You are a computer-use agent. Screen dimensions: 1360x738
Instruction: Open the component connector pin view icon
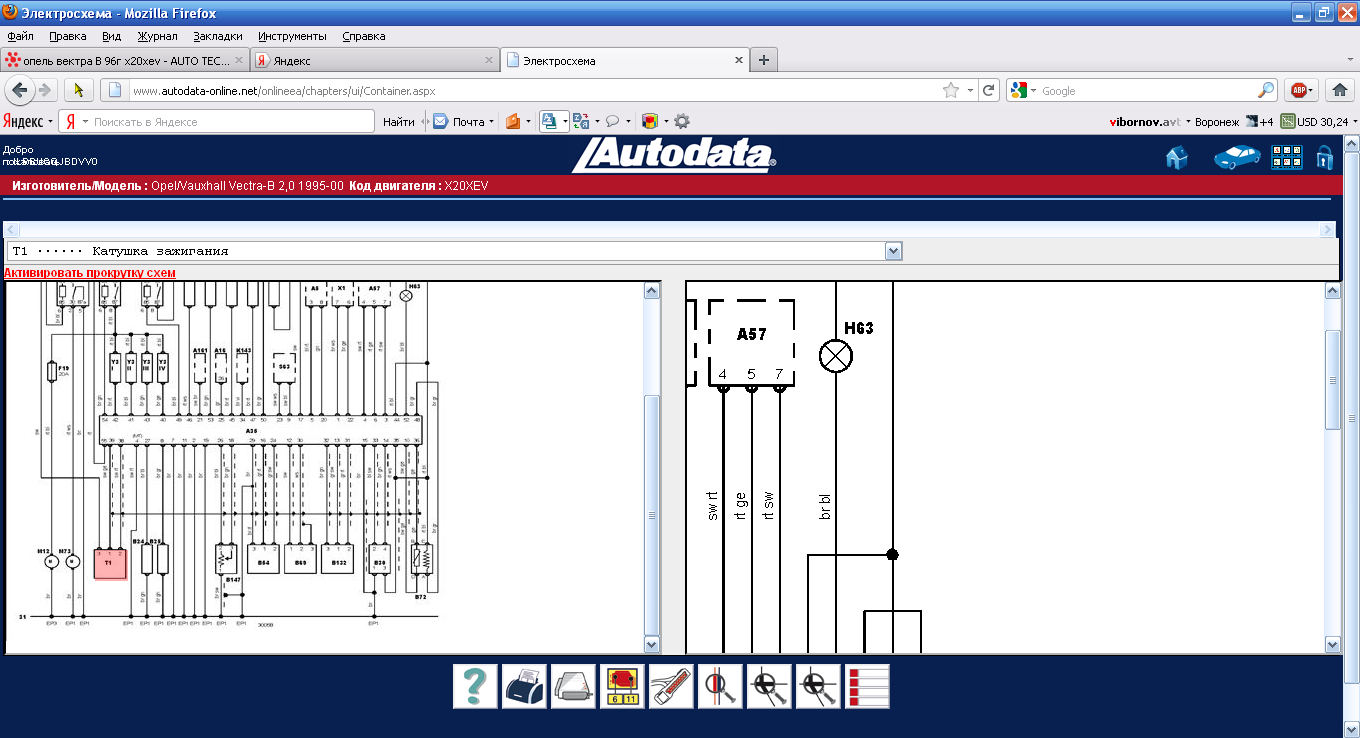point(622,687)
